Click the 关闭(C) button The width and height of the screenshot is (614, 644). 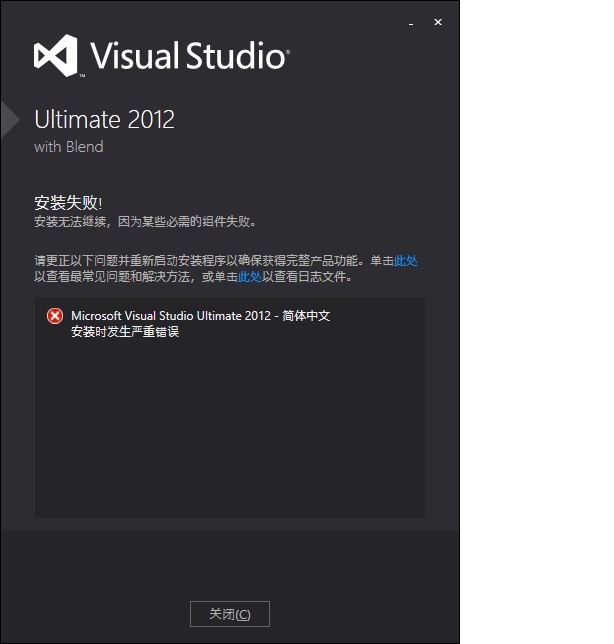[x=230, y=614]
